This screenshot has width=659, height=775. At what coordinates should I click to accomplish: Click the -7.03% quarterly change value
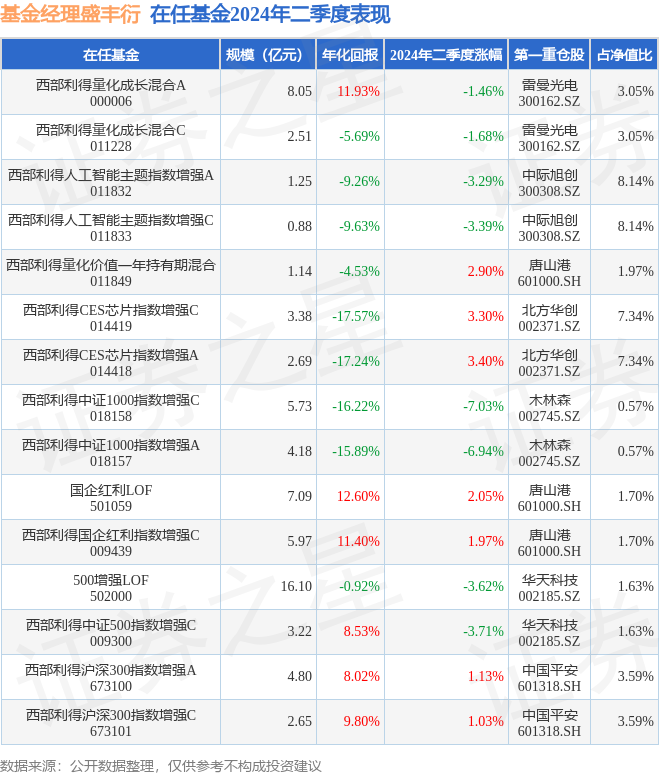(483, 406)
